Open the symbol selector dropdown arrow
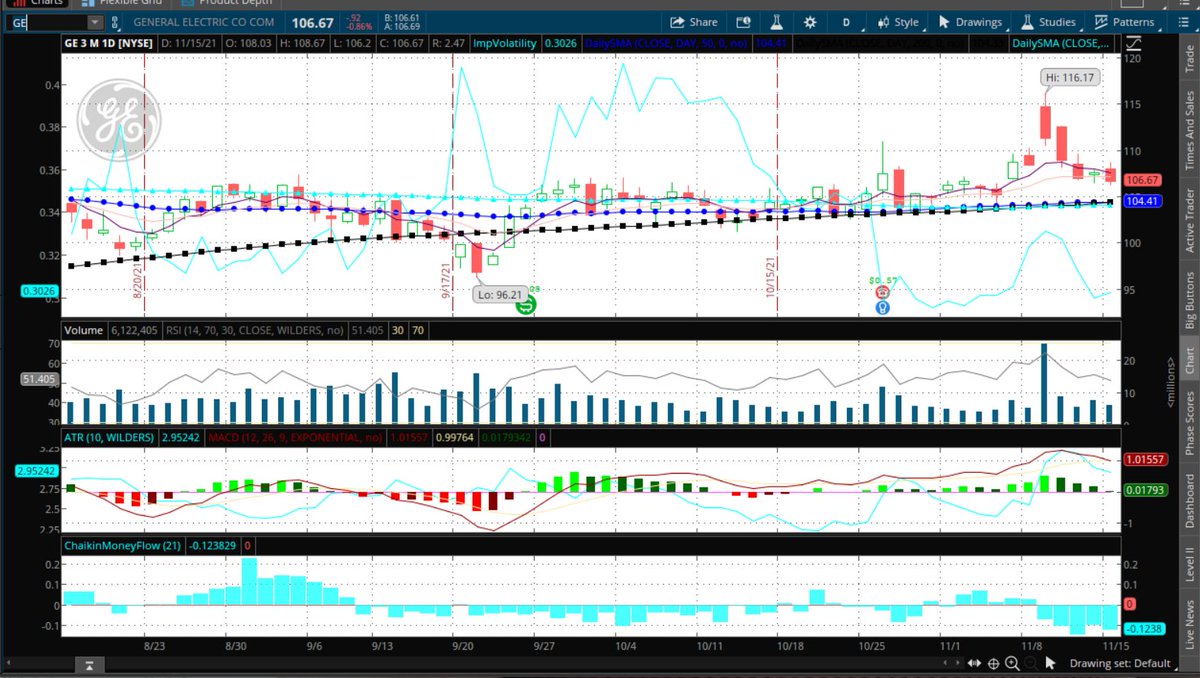Viewport: 1200px width, 678px height. pos(95,22)
